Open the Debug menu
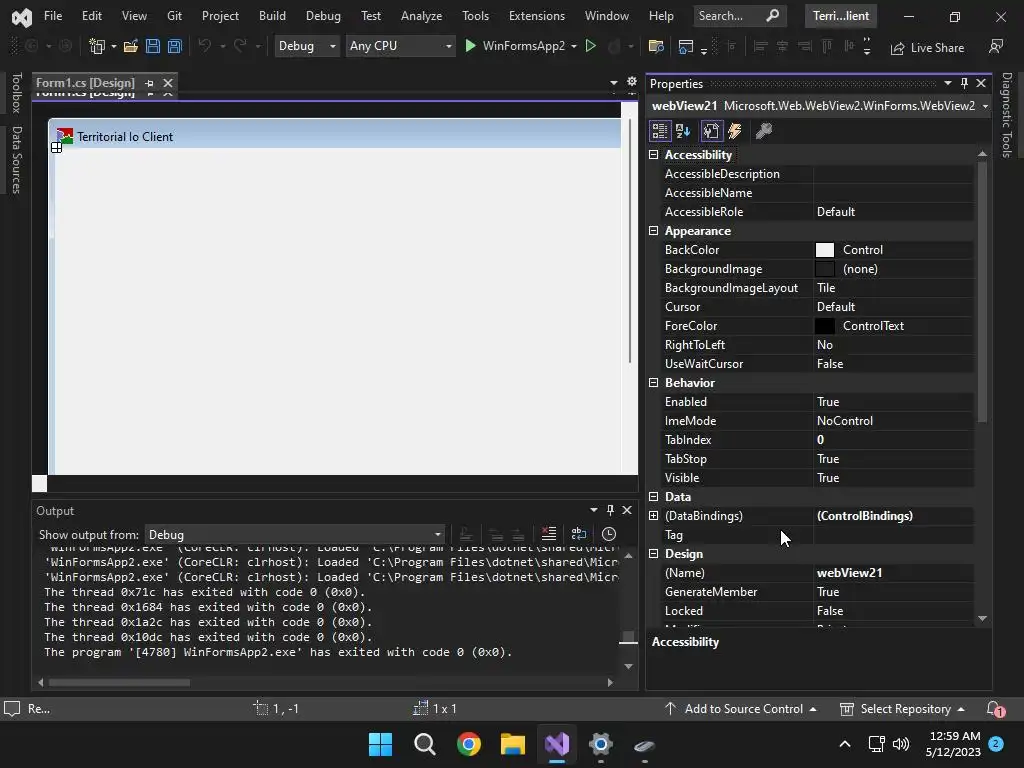This screenshot has height=768, width=1024. (x=323, y=16)
